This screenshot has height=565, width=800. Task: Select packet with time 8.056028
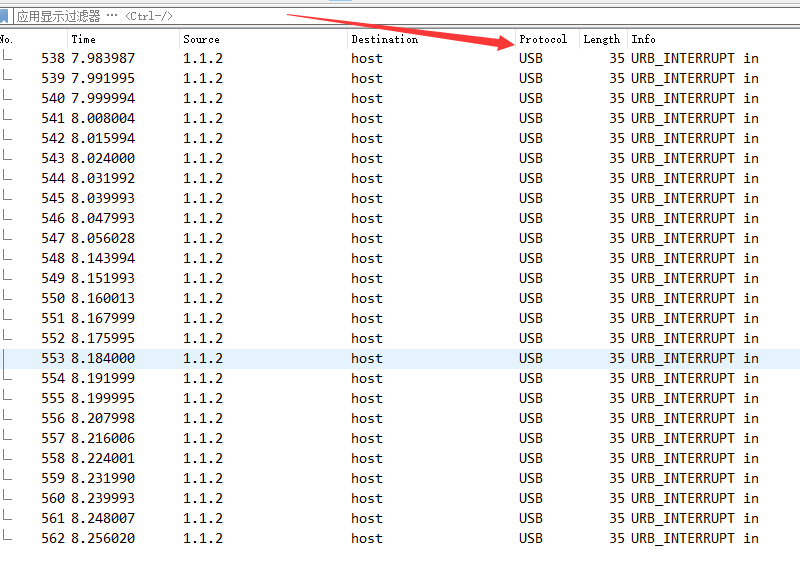pyautogui.click(x=400, y=238)
